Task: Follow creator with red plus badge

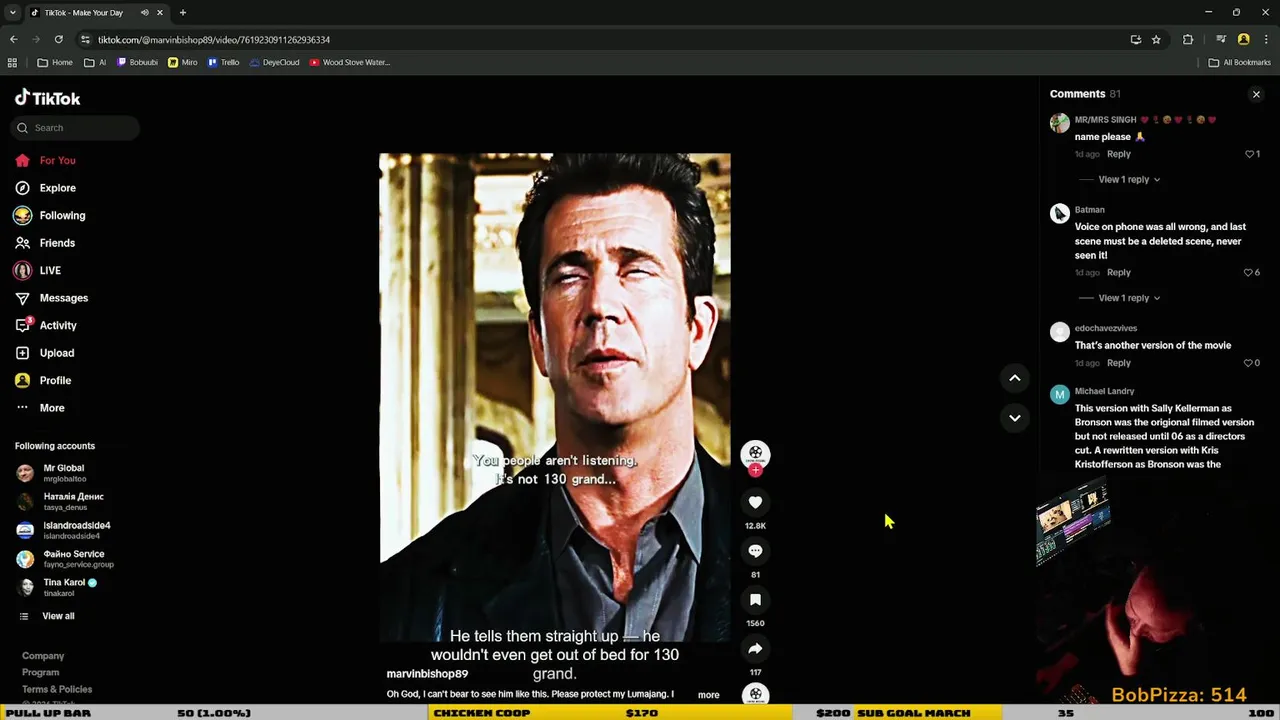Action: tap(755, 470)
